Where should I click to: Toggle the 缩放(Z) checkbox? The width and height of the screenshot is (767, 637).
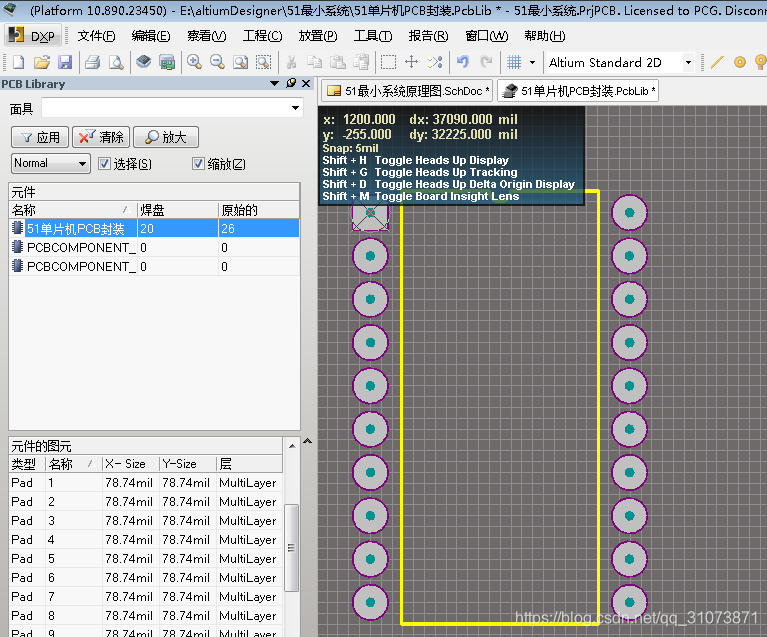[x=198, y=163]
